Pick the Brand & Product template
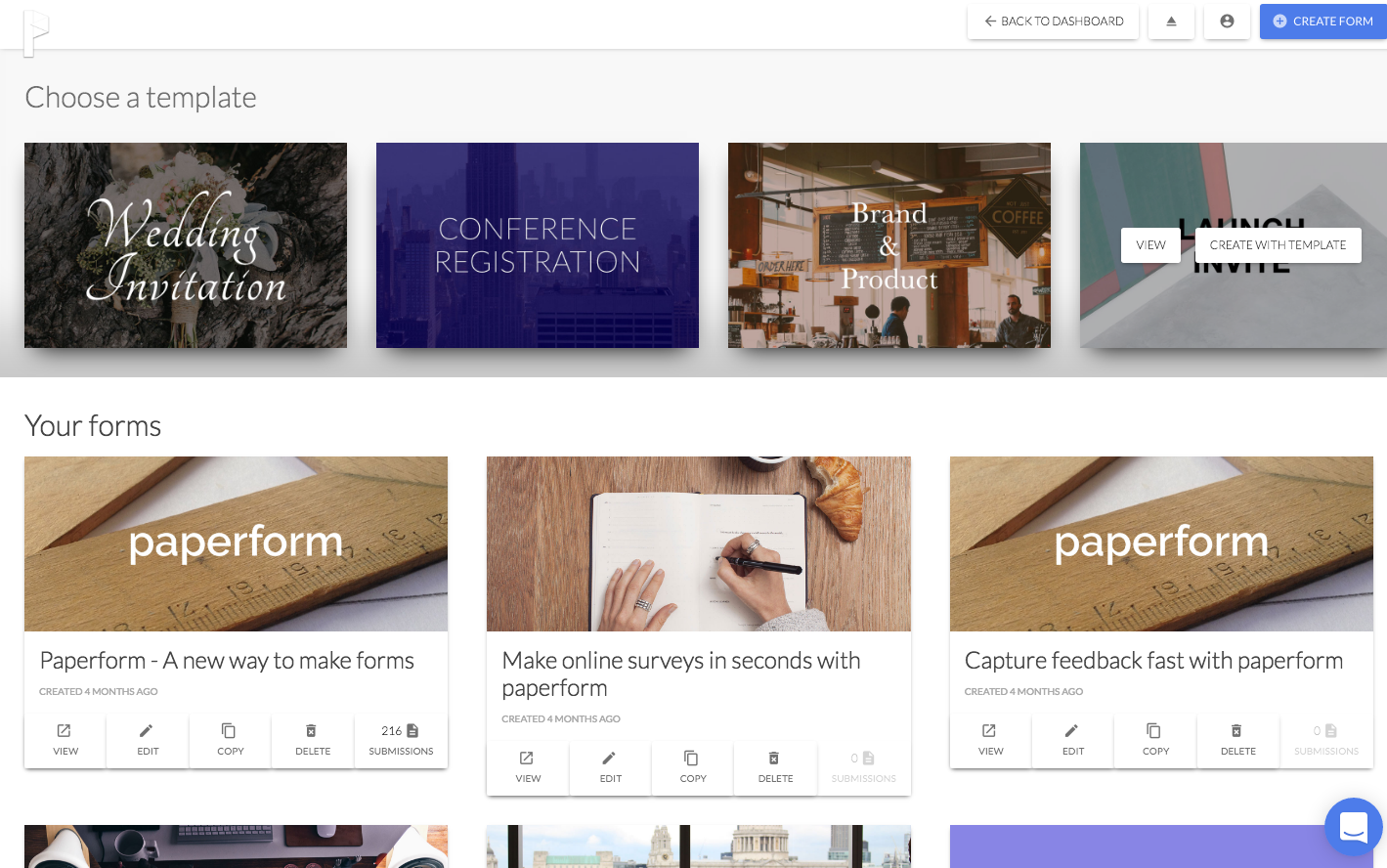 tap(889, 245)
